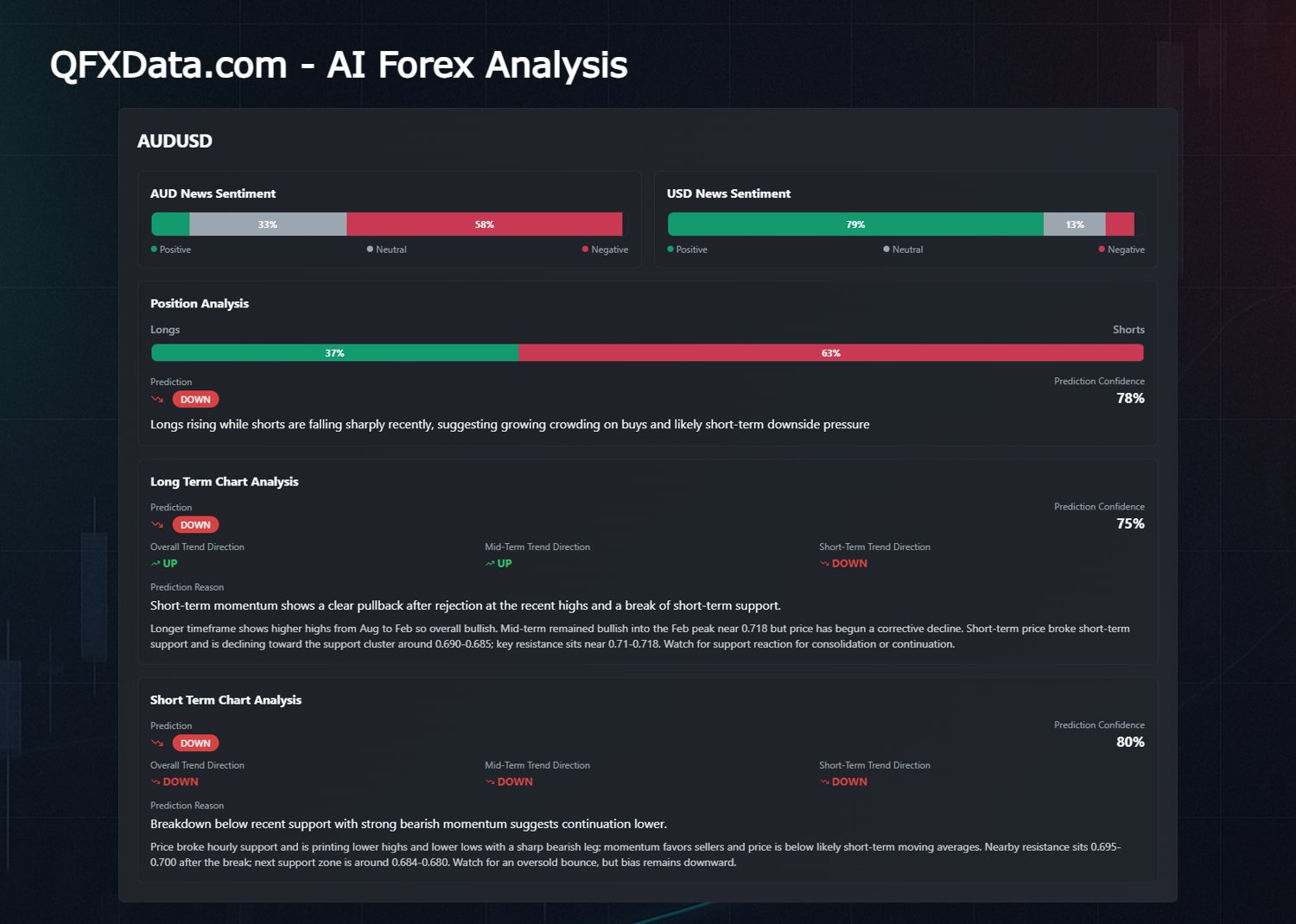This screenshot has width=1296, height=924.
Task: Select the 79% positive segment of USD sentiment bar
Action: (x=855, y=225)
